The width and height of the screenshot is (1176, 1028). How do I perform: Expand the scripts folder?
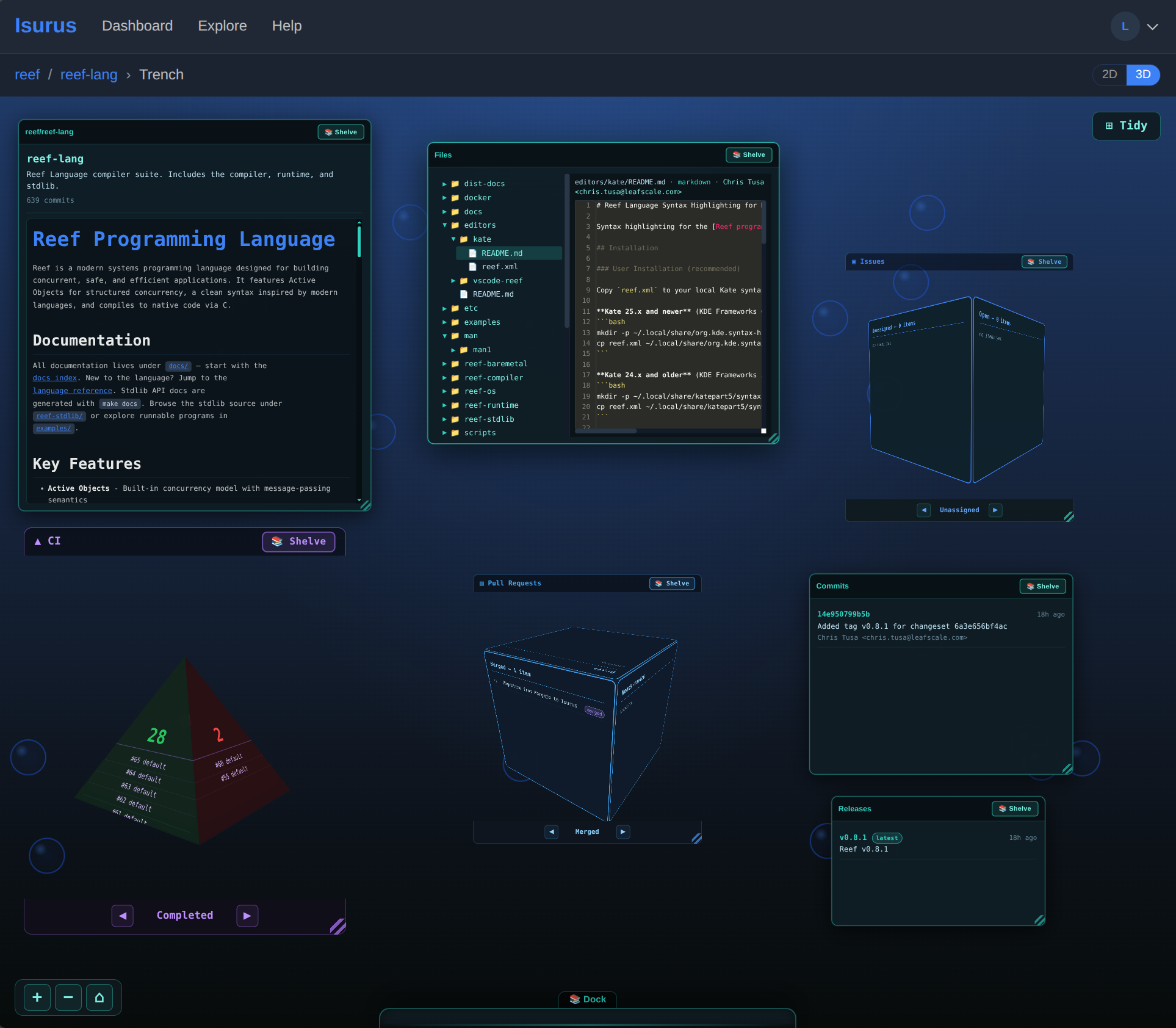pos(444,433)
